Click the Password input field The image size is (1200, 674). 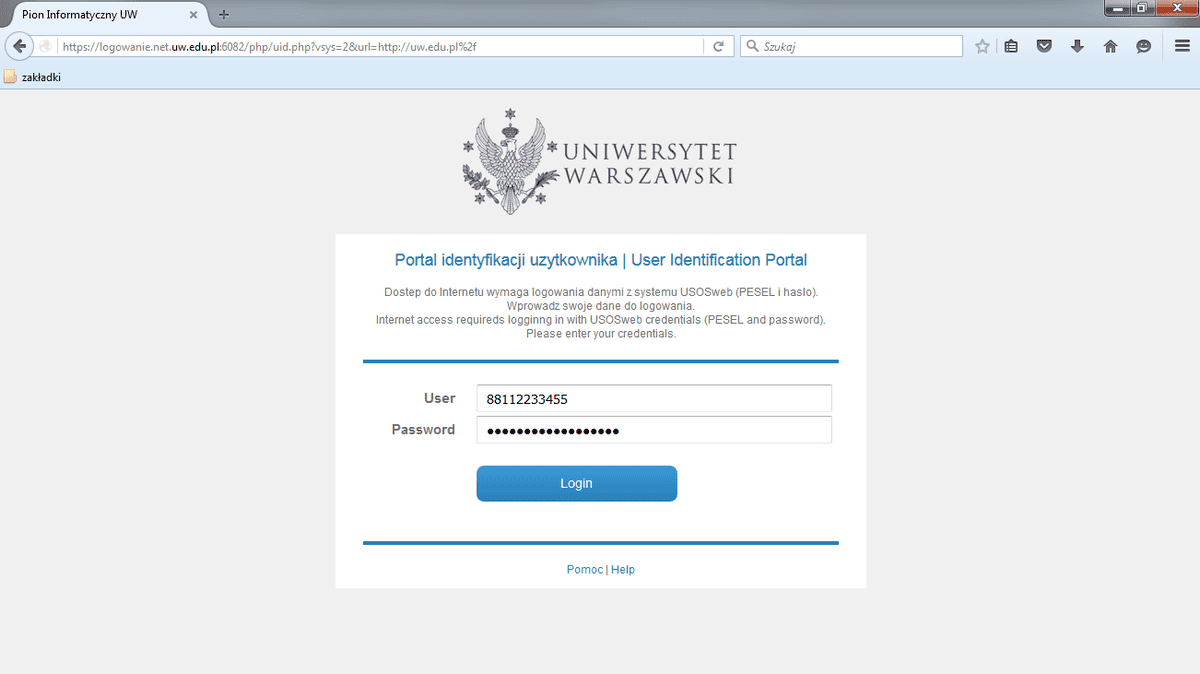pos(654,430)
